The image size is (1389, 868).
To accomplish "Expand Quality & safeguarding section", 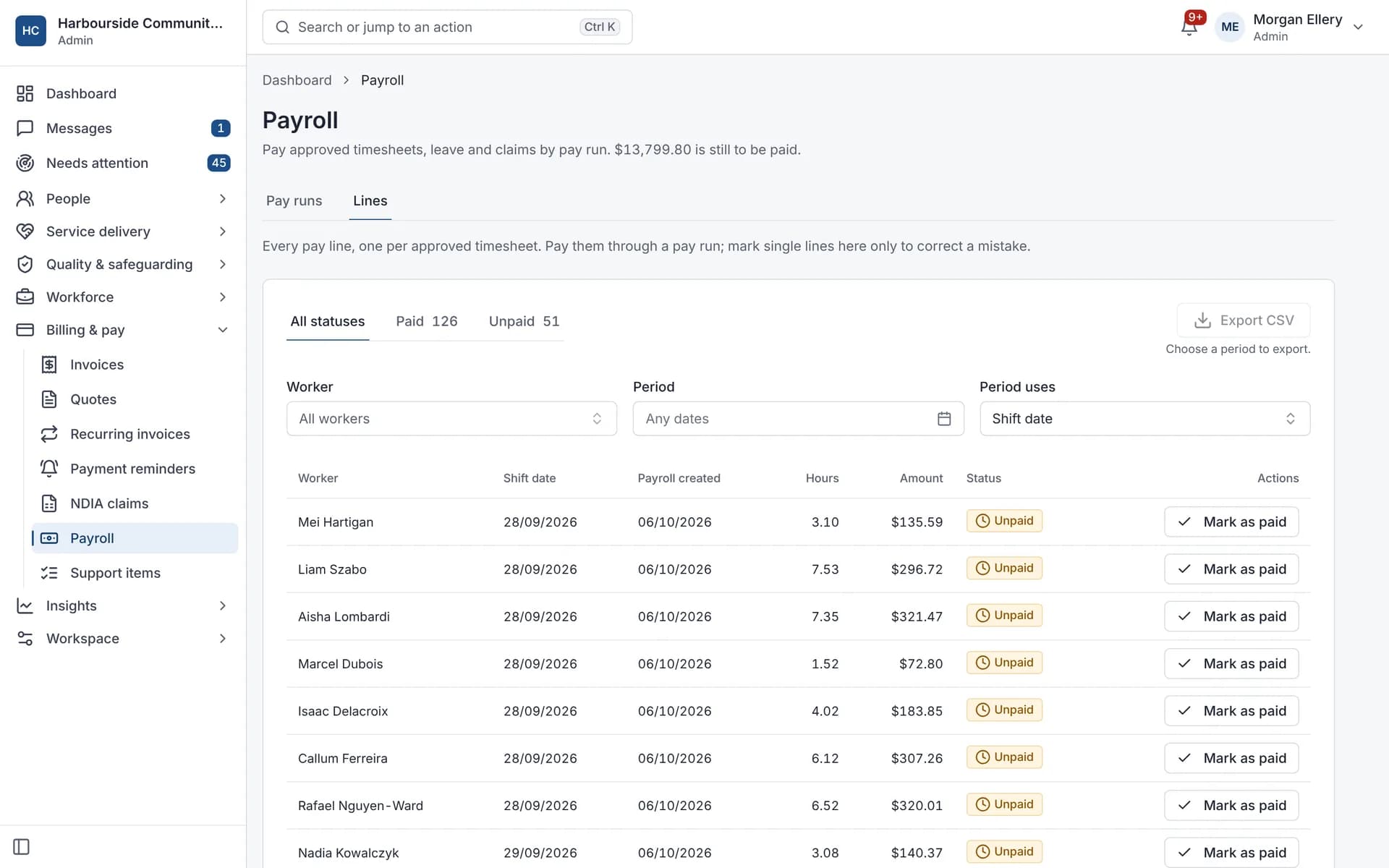I will click(x=123, y=264).
